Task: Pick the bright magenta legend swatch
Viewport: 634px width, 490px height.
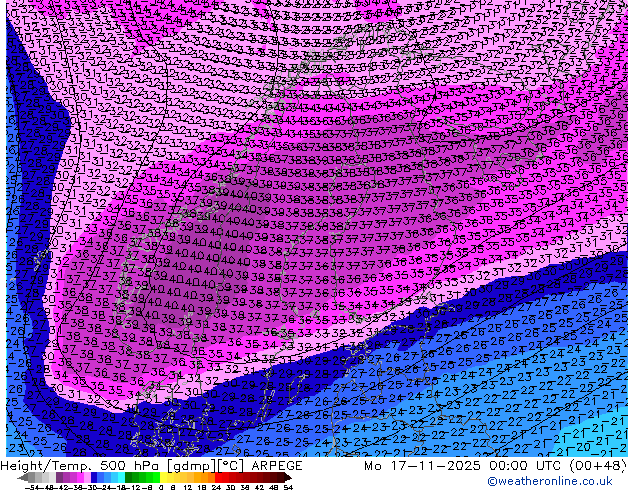Action: [x=80, y=478]
